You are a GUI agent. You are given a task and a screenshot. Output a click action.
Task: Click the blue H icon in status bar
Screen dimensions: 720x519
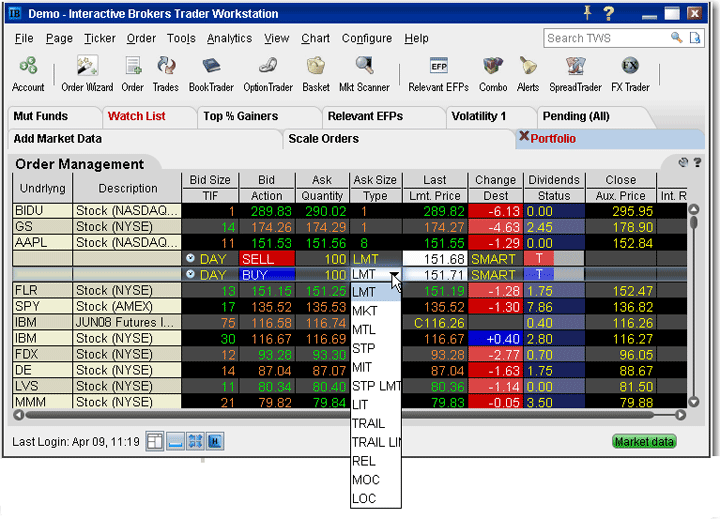click(215, 441)
